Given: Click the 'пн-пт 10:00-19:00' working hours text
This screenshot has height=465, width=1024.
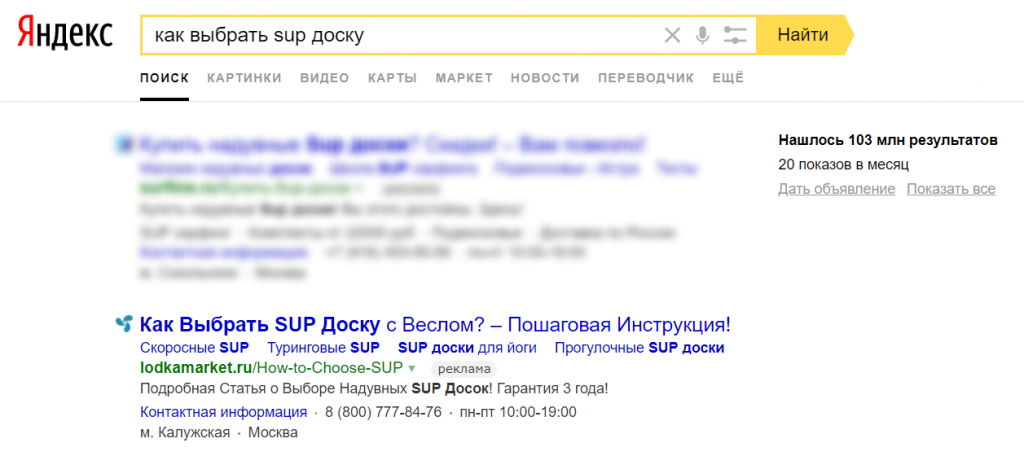Looking at the screenshot, I should pos(519,413).
